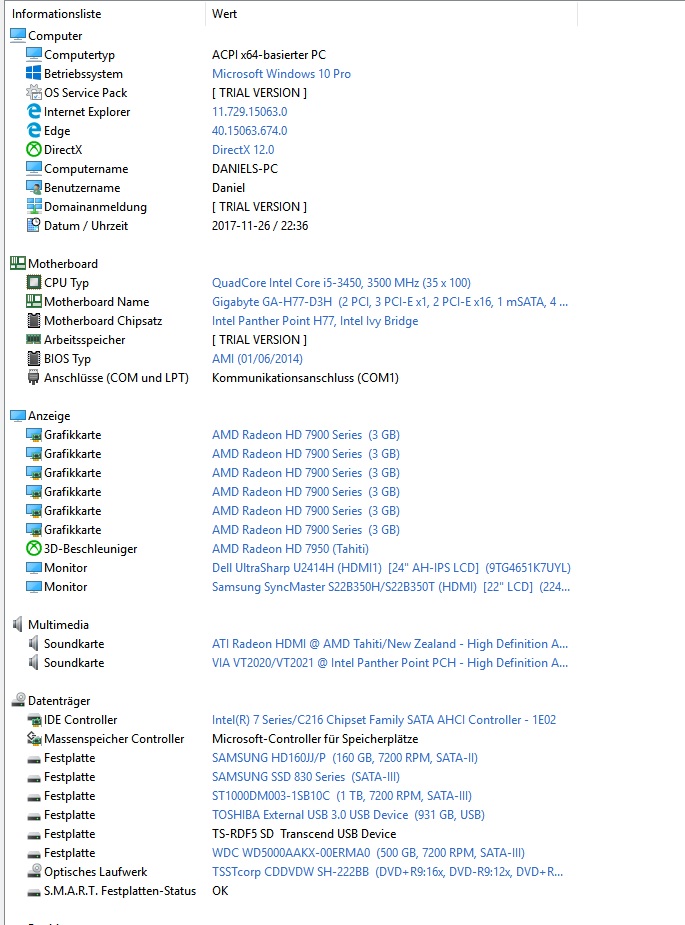
Task: Open the VIA VT2020/VT2021 sound card link
Action: pos(389,662)
